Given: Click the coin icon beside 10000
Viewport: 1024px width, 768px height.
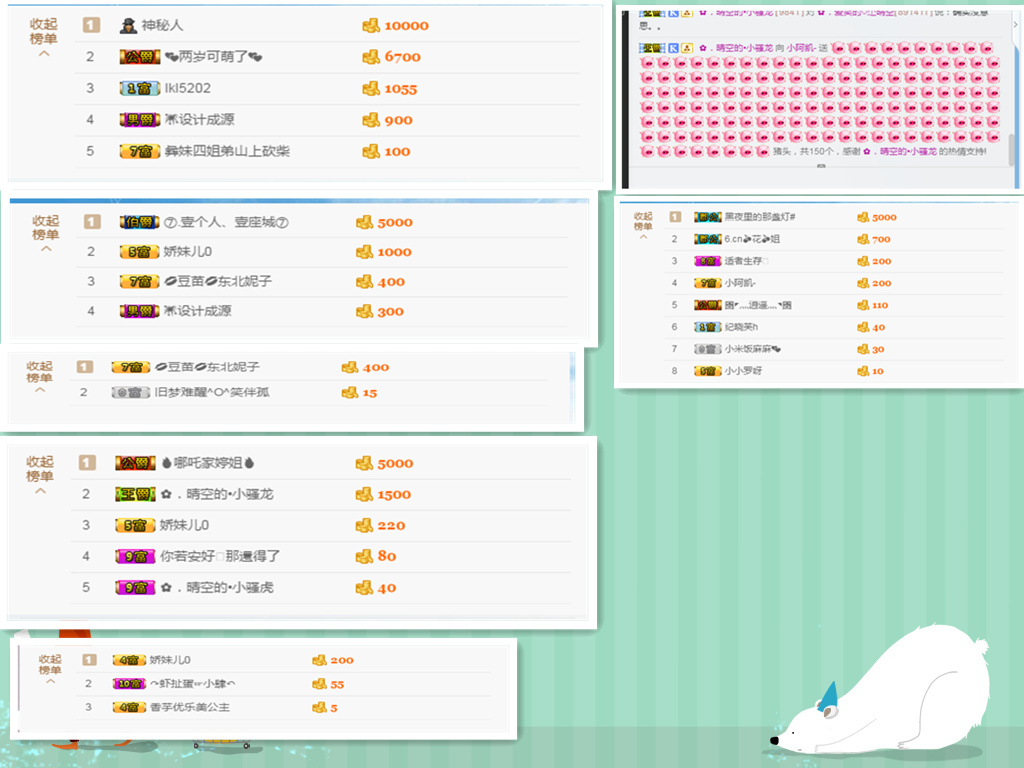Looking at the screenshot, I should tap(371, 25).
